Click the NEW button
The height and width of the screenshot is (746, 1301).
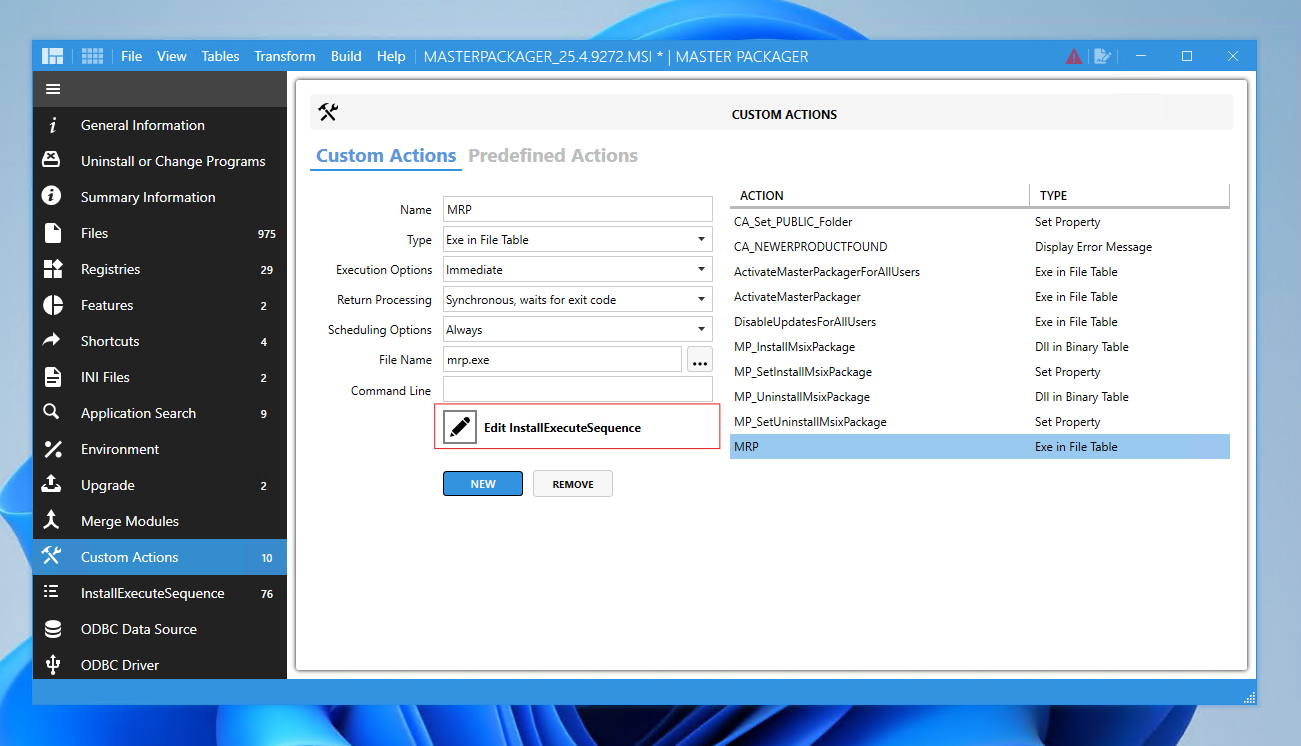483,484
